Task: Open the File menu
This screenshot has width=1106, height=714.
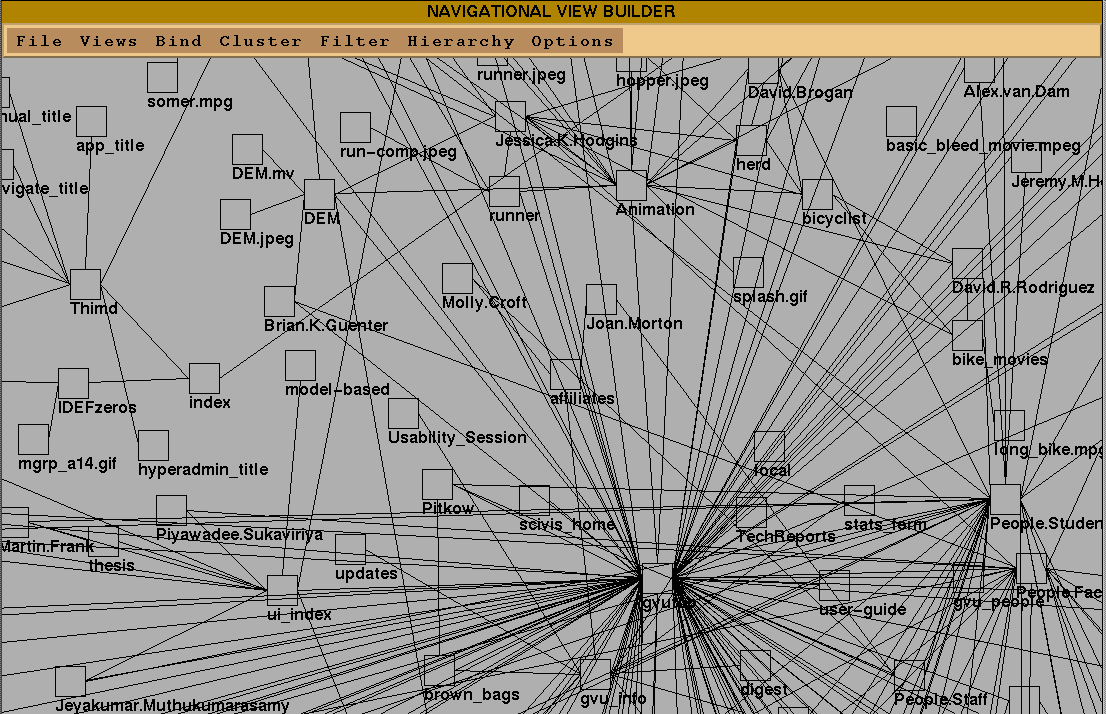Action: (x=39, y=41)
